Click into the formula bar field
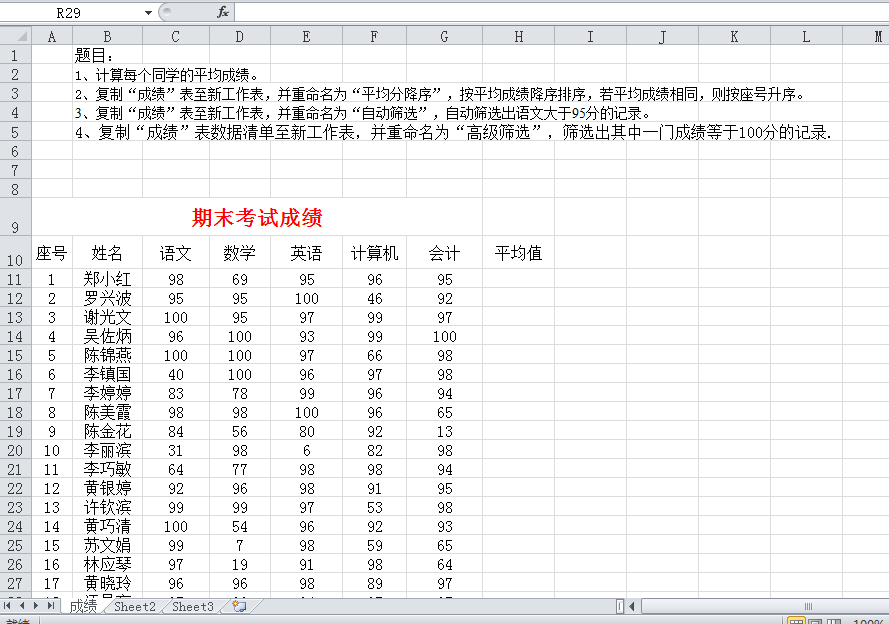 click(561, 12)
